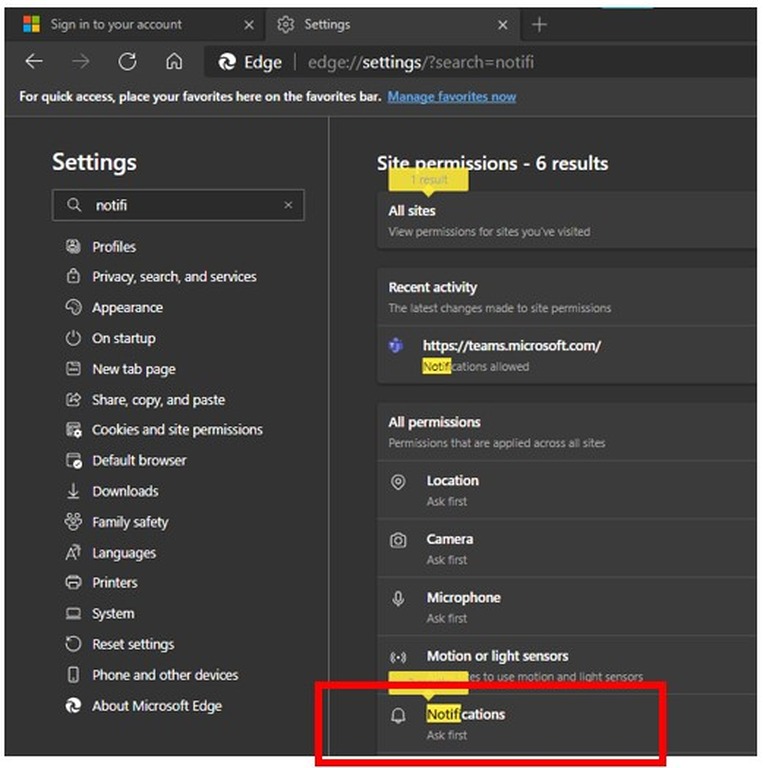The width and height of the screenshot is (763, 768).
Task: Click the Microphone permission icon
Action: (398, 599)
